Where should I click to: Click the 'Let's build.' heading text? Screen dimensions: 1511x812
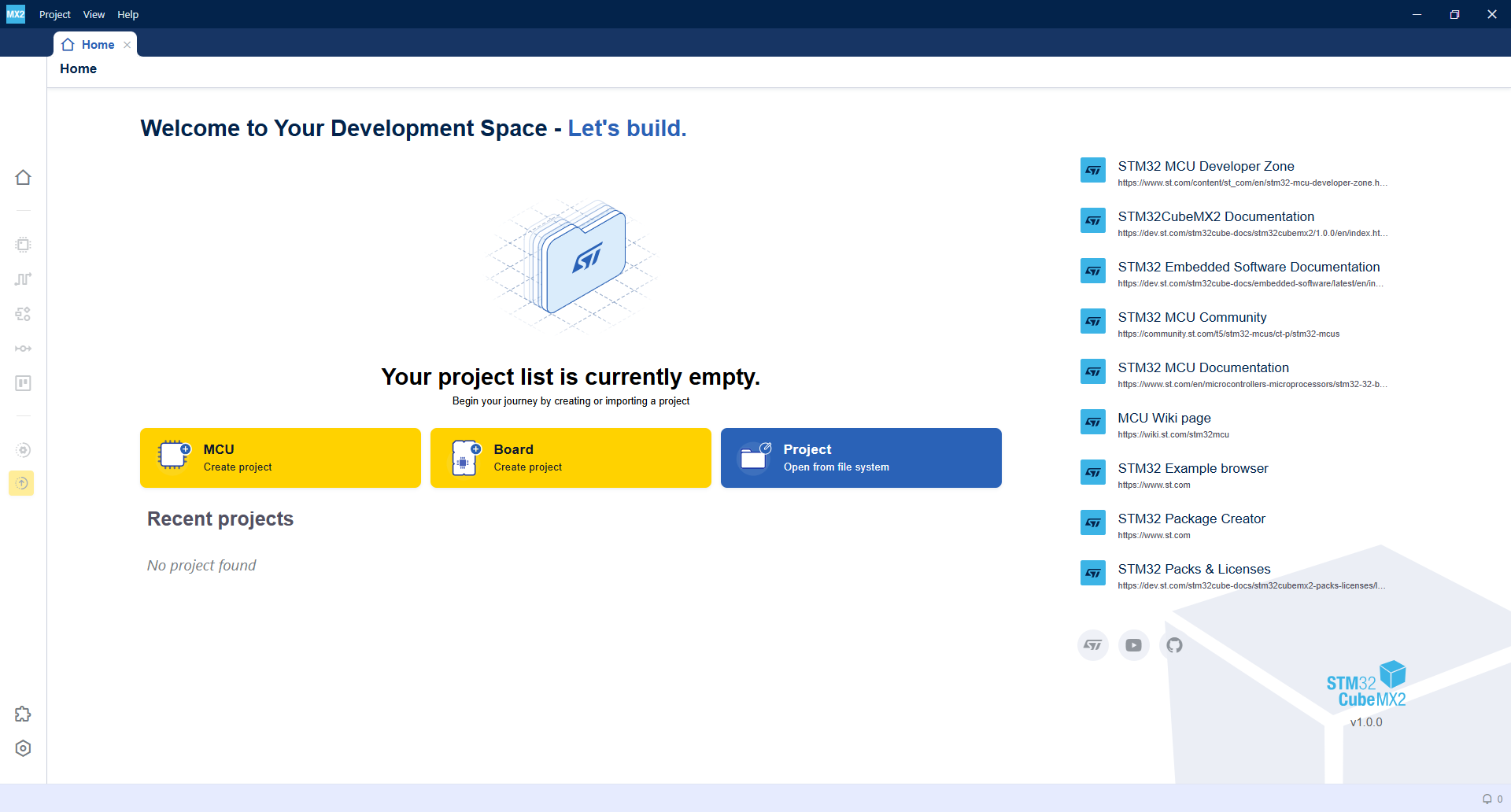click(x=627, y=128)
